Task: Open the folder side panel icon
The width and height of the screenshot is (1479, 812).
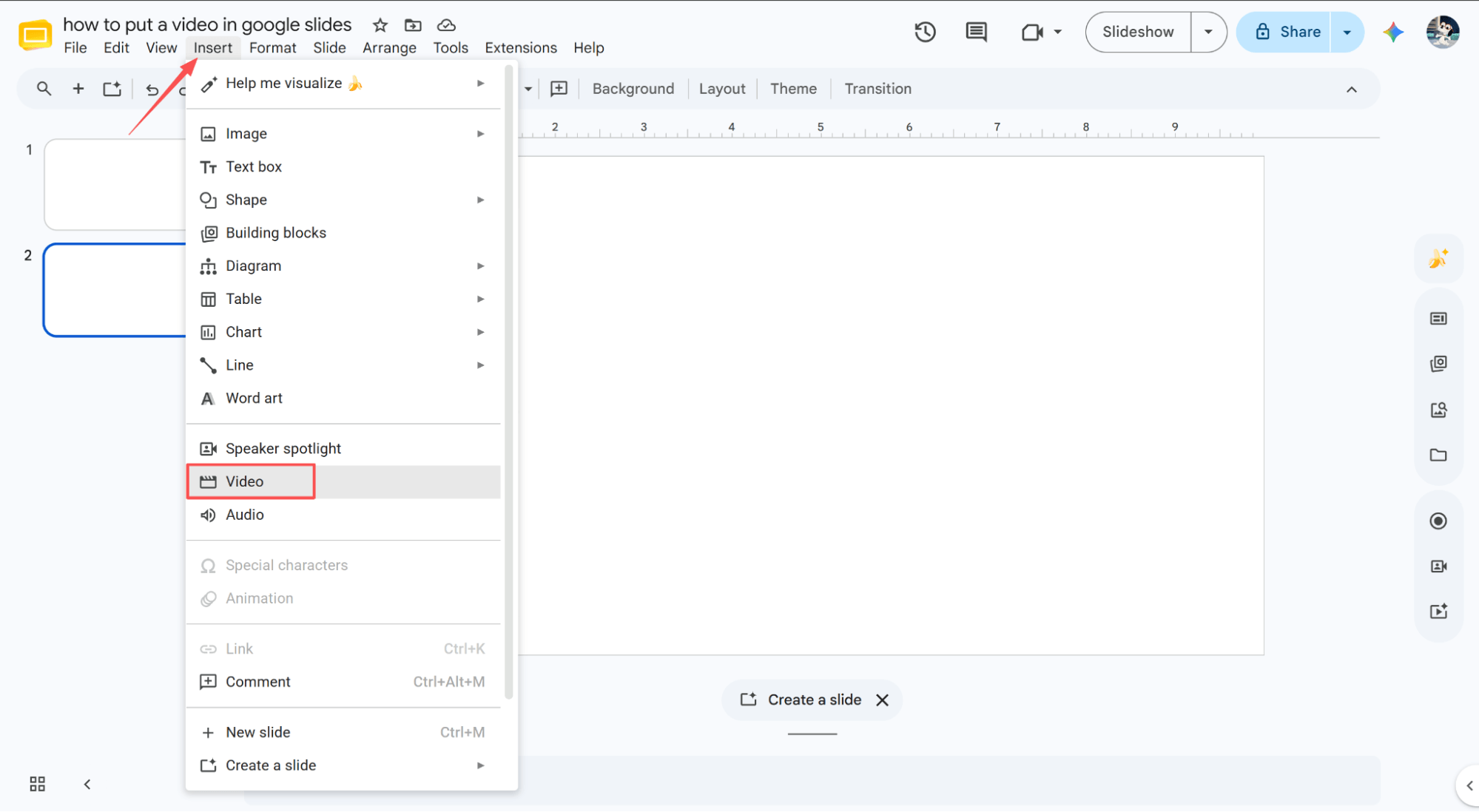Action: point(1438,456)
